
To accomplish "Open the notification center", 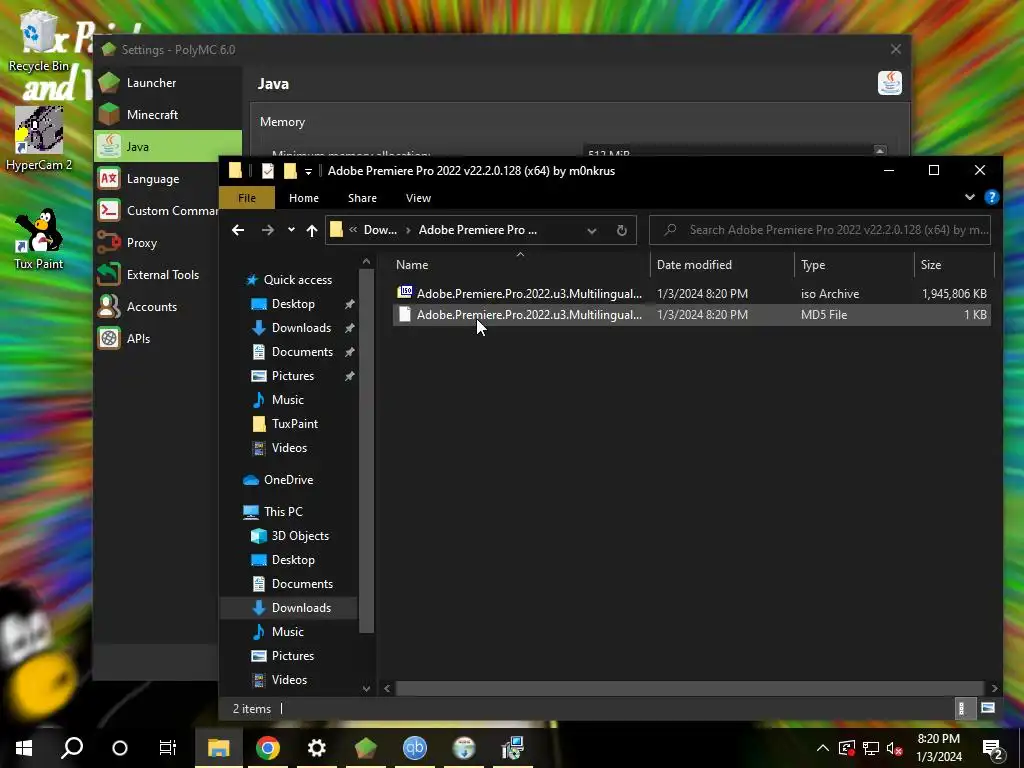I will [x=993, y=748].
